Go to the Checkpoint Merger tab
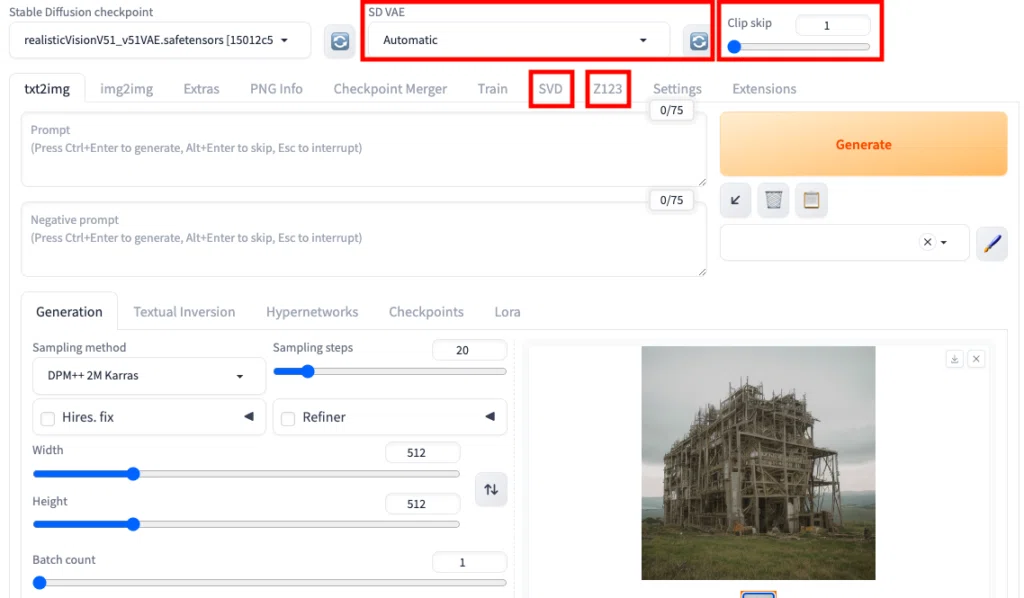1024x598 pixels. (x=391, y=89)
